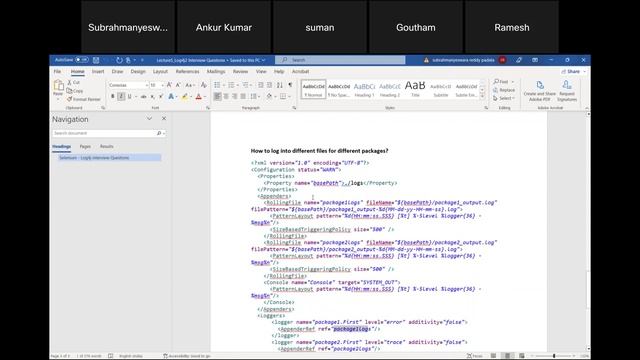640x360 pixels.
Task: Apply the Heading 1 style
Action: [x=364, y=89]
